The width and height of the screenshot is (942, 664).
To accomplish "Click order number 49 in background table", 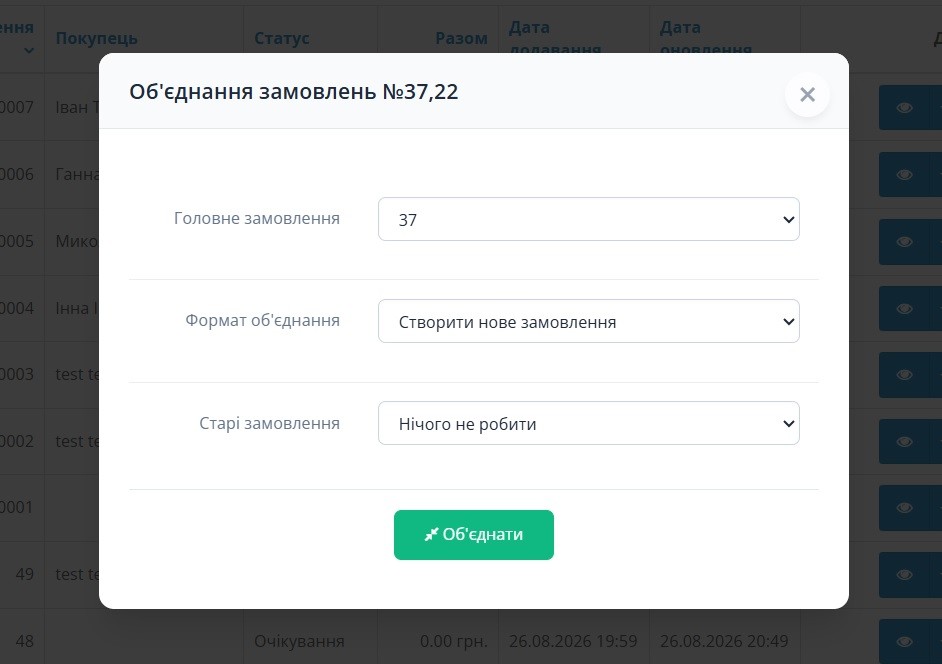I will (25, 574).
